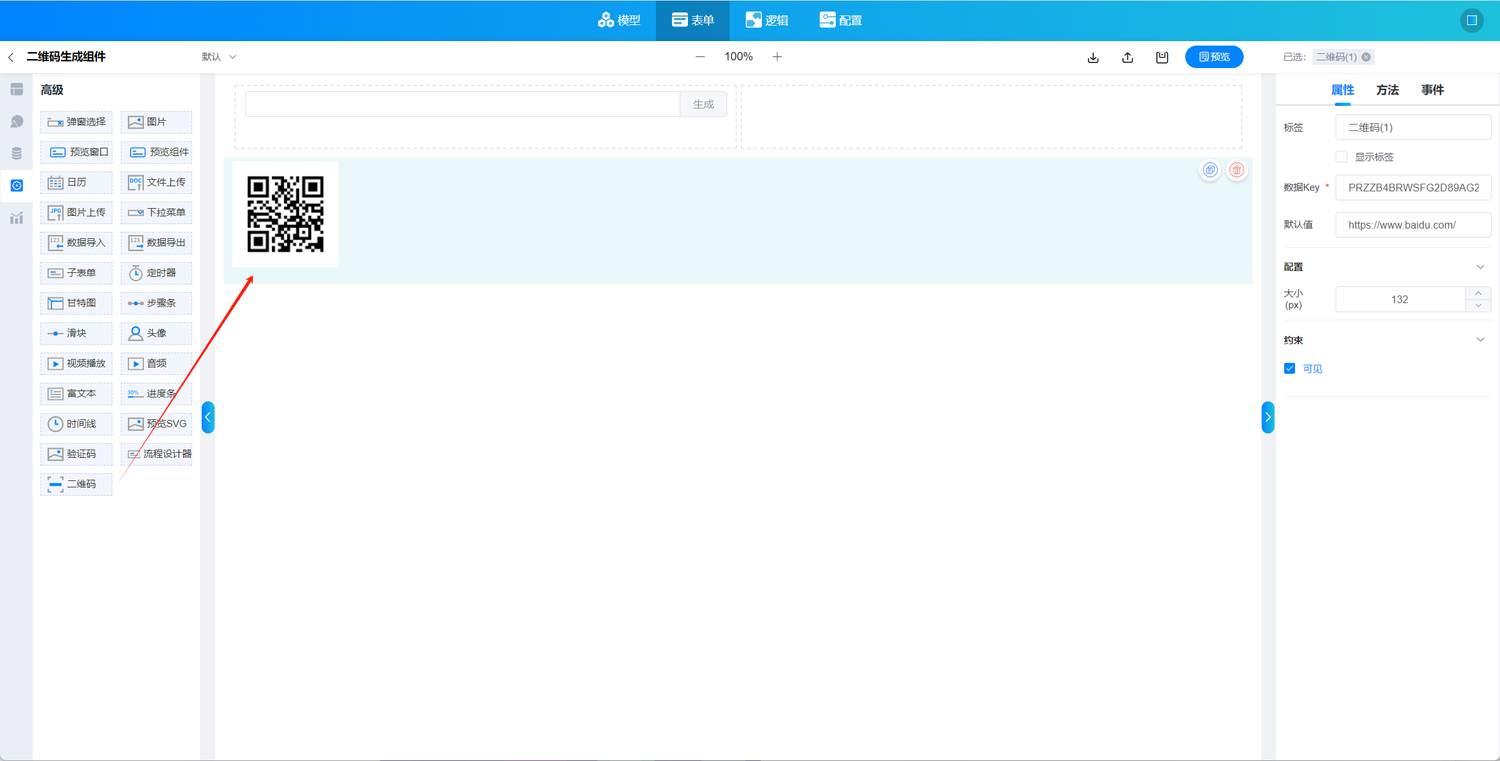Viewport: 1500px width, 761px height.
Task: Switch to the 模型 top tab
Action: coord(619,20)
